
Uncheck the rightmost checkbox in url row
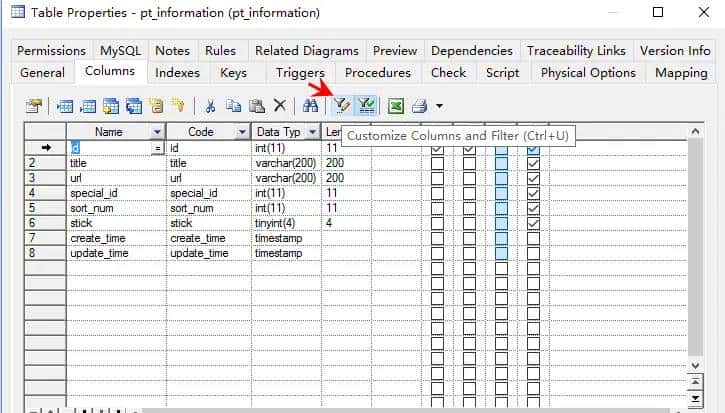click(x=533, y=178)
